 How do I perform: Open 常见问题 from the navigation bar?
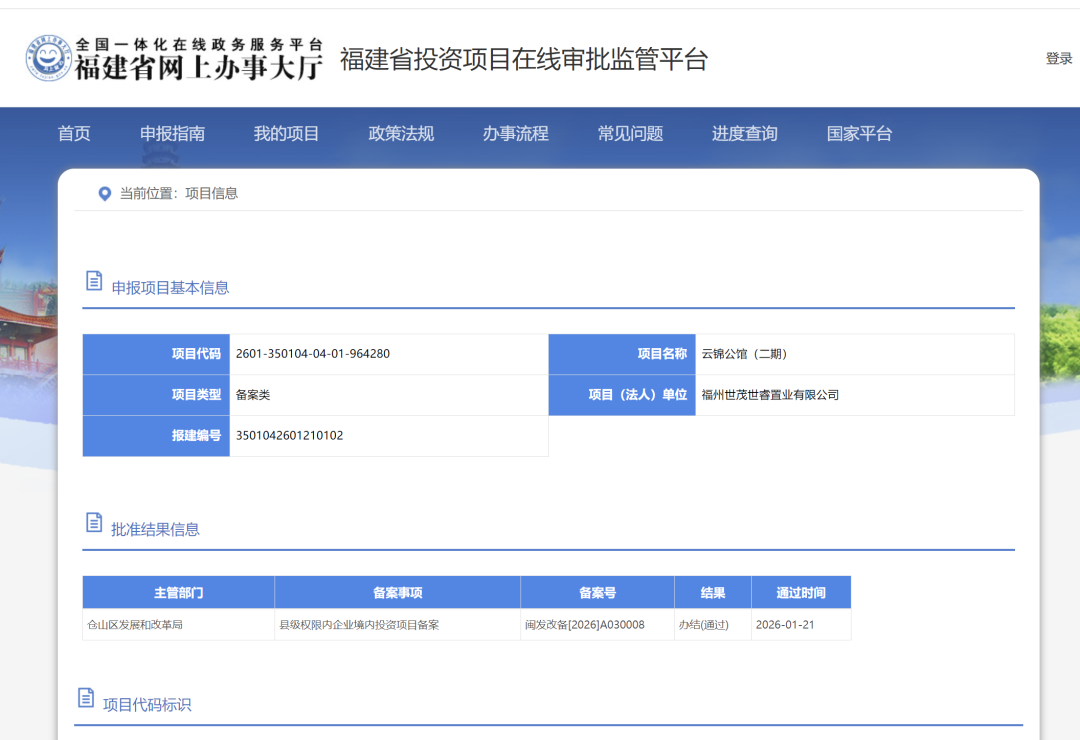(x=630, y=133)
